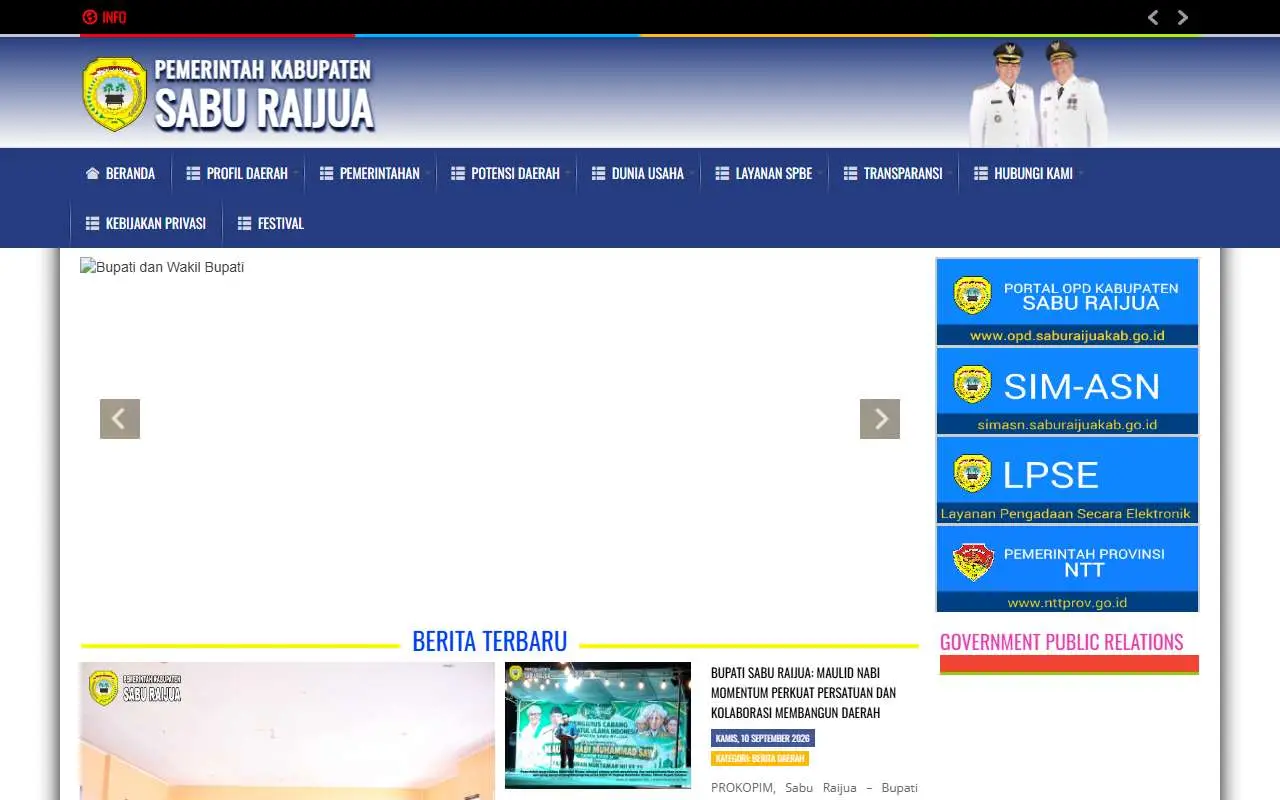
Task: Expand the Pemerintahan submenu arrow
Action: [428, 174]
